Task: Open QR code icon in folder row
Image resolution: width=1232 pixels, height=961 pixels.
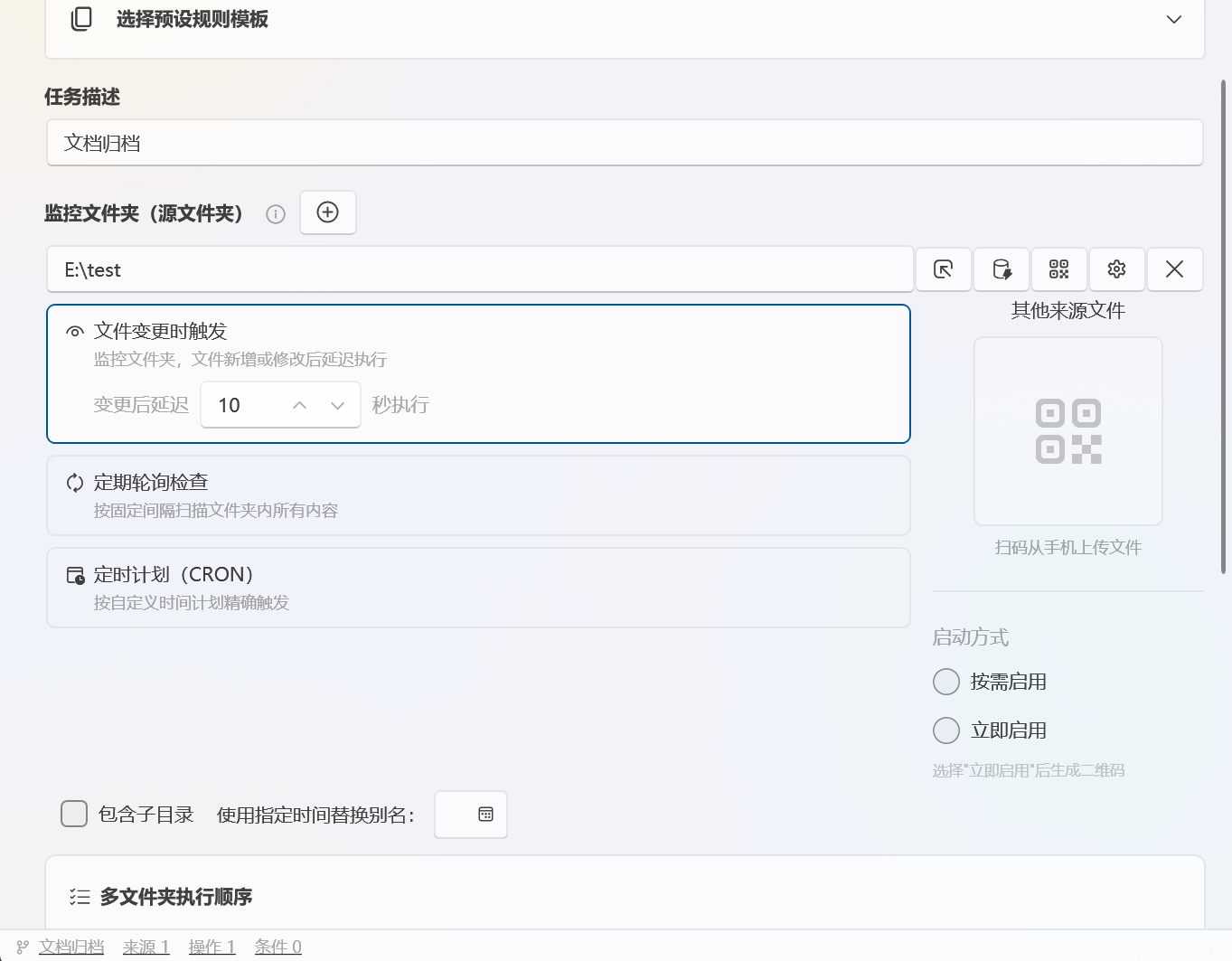Action: tap(1059, 269)
